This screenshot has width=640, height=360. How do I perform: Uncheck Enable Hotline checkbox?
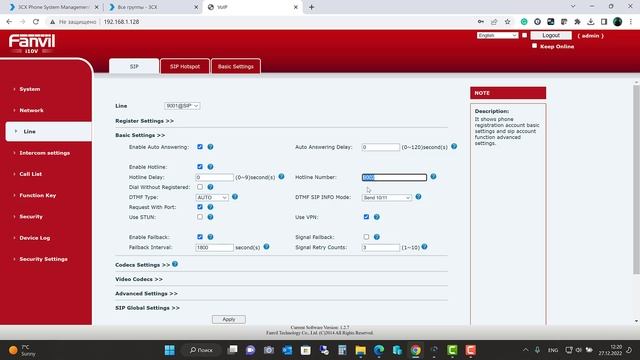[x=200, y=167]
